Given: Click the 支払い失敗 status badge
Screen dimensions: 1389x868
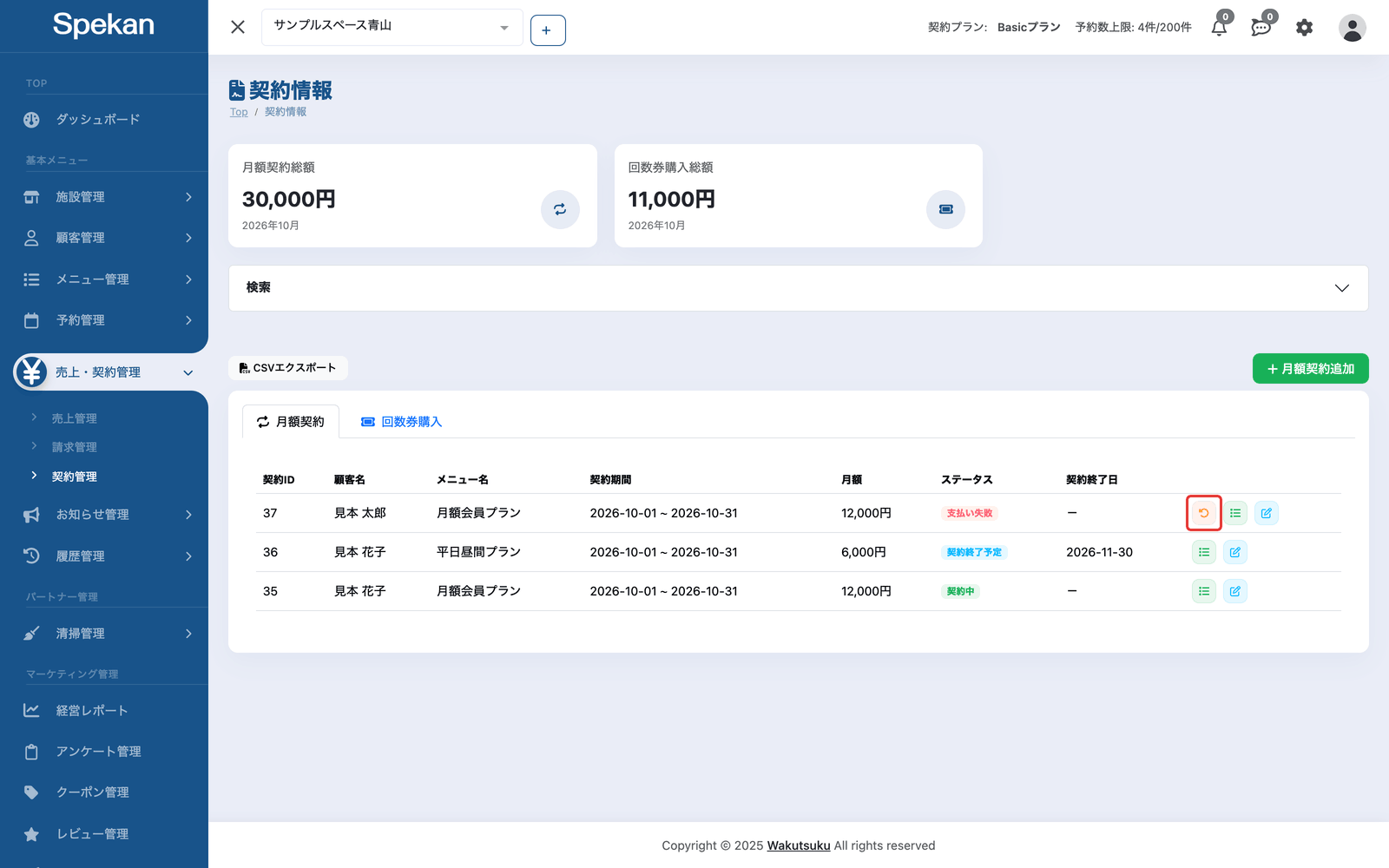Looking at the screenshot, I should tap(970, 513).
